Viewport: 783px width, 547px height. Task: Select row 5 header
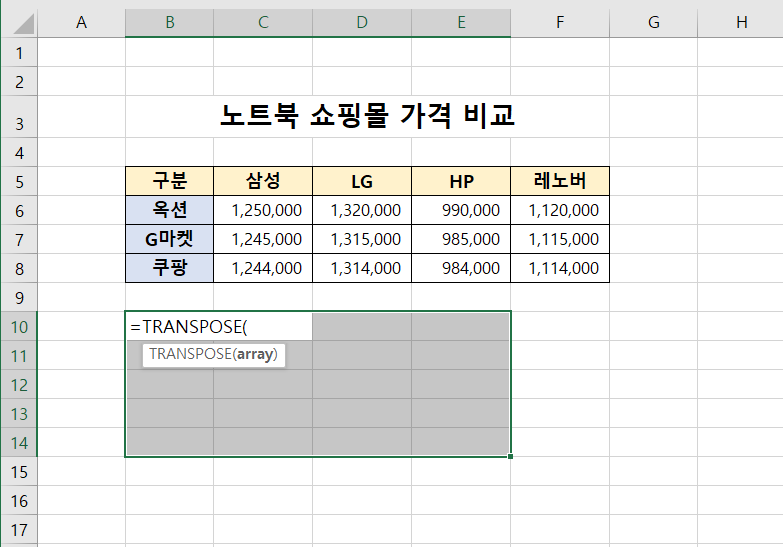pyautogui.click(x=19, y=181)
